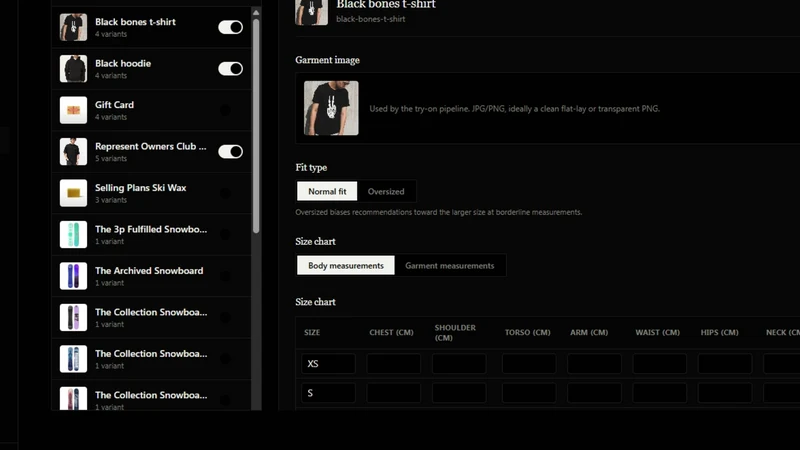This screenshot has height=450, width=800.
Task: Click arm field for XS row
Action: (594, 364)
